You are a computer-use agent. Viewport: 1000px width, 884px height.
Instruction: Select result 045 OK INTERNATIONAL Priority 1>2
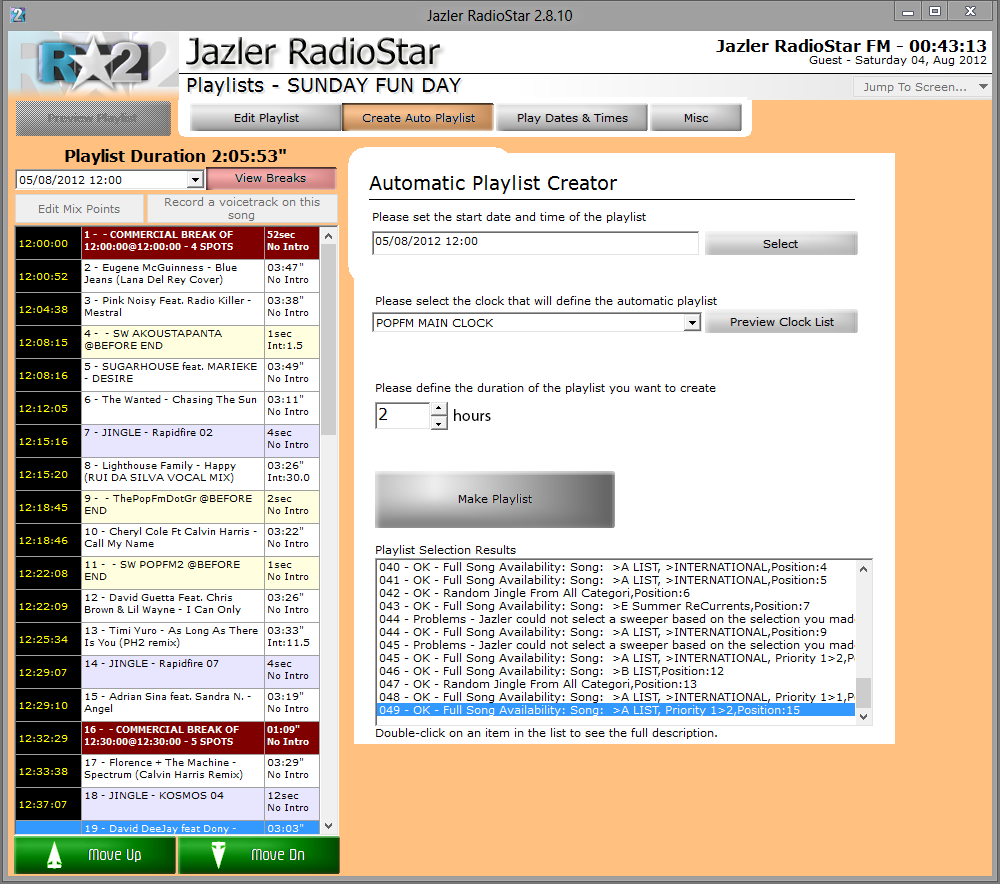point(616,658)
